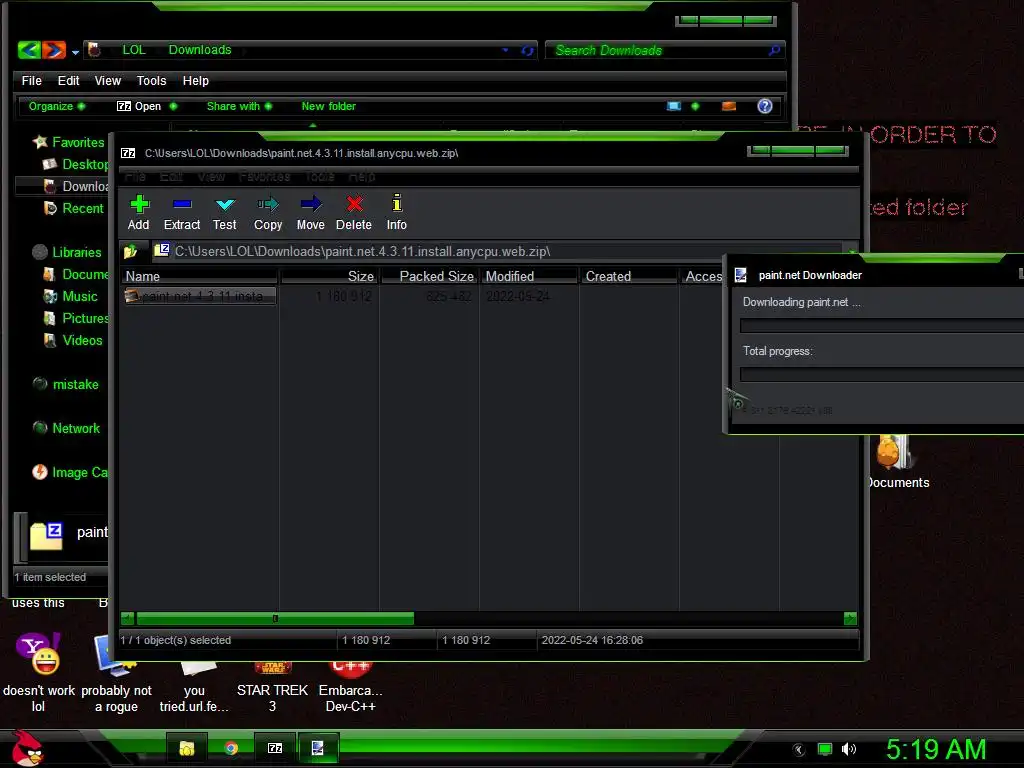Go up one folder level in 7-Zip
1024x768 pixels.
pos(131,251)
